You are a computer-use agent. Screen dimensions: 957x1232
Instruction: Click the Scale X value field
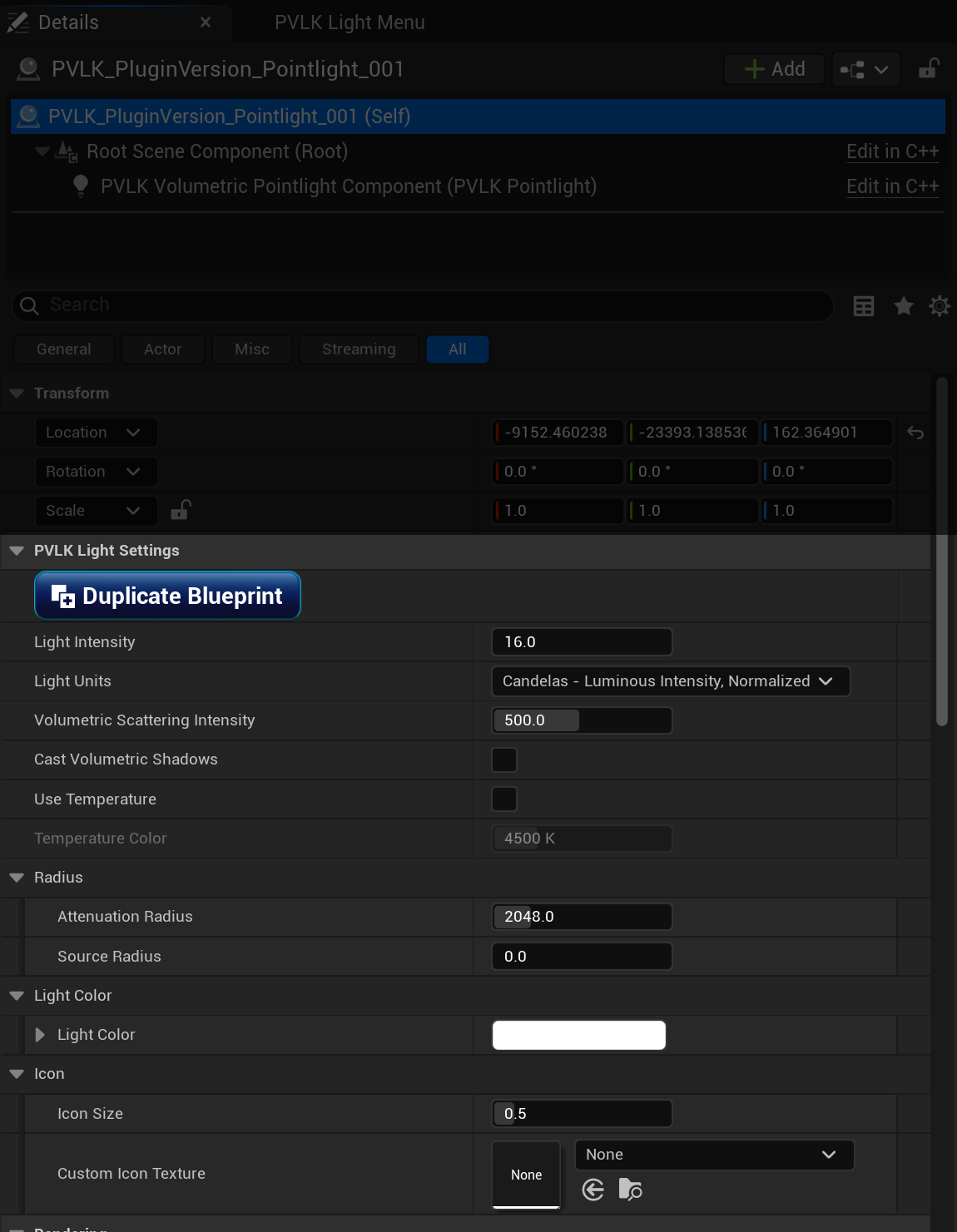coord(558,511)
